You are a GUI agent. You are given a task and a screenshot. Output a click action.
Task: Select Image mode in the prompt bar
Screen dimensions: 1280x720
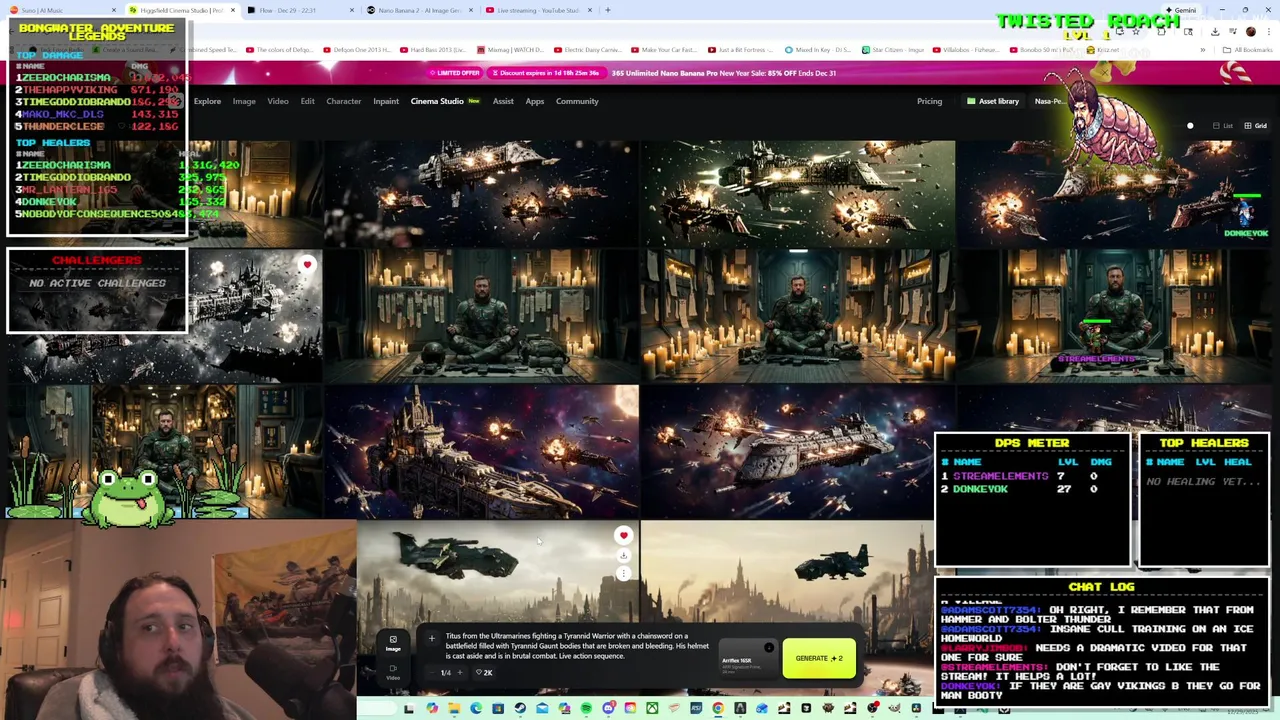click(x=393, y=643)
